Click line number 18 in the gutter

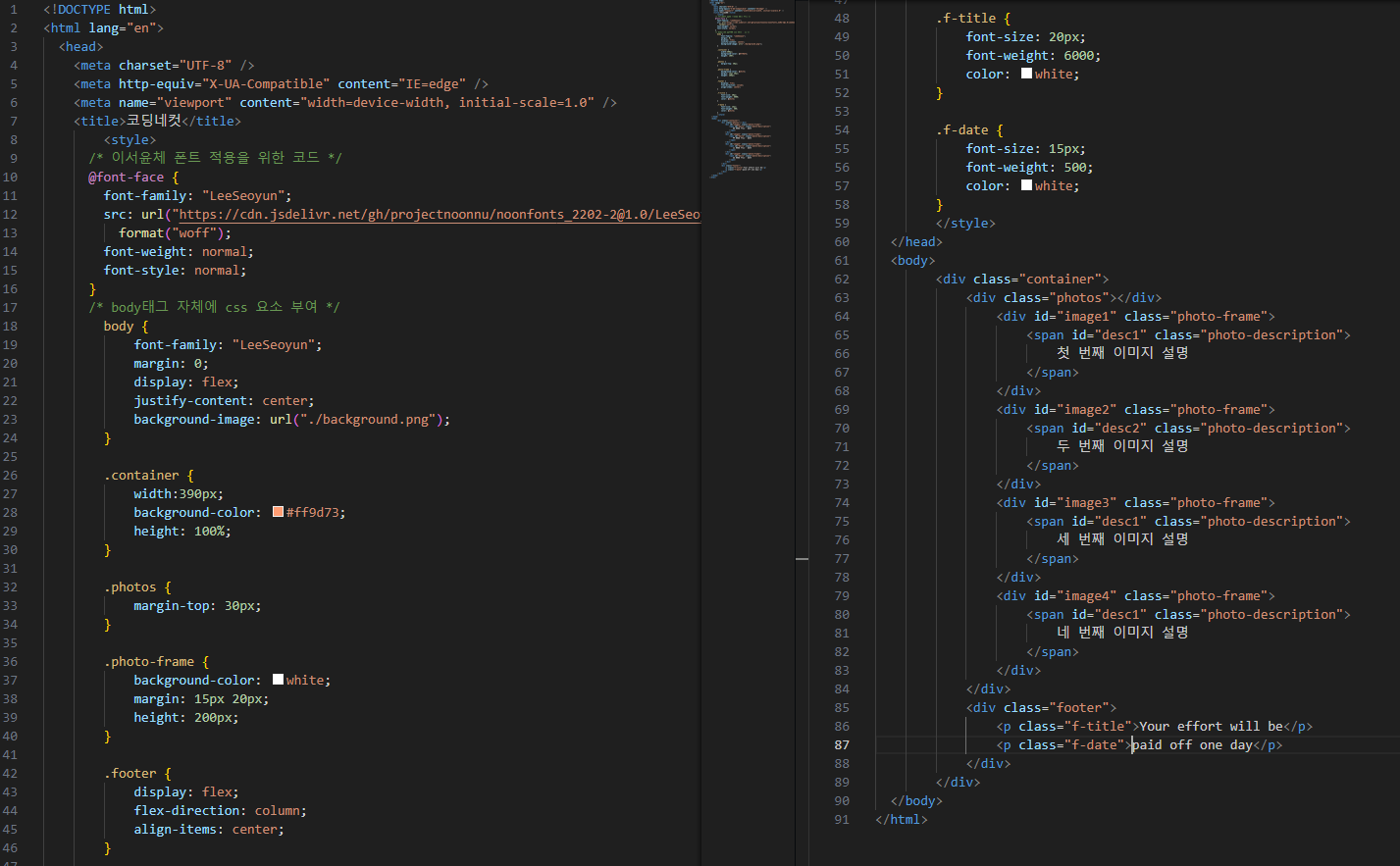pyautogui.click(x=10, y=326)
